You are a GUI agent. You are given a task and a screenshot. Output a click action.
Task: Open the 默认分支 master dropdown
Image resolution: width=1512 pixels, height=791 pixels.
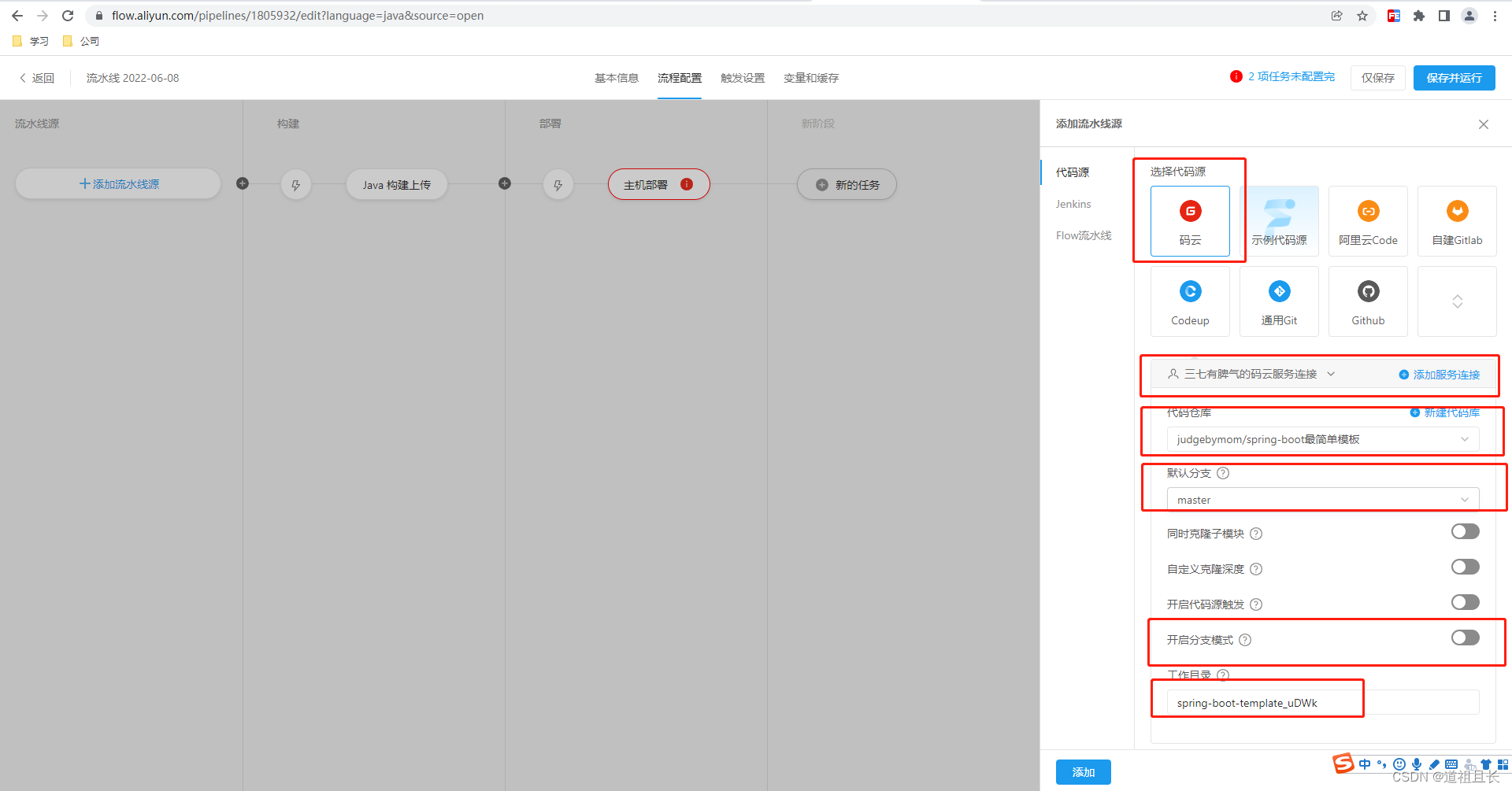tap(1323, 500)
